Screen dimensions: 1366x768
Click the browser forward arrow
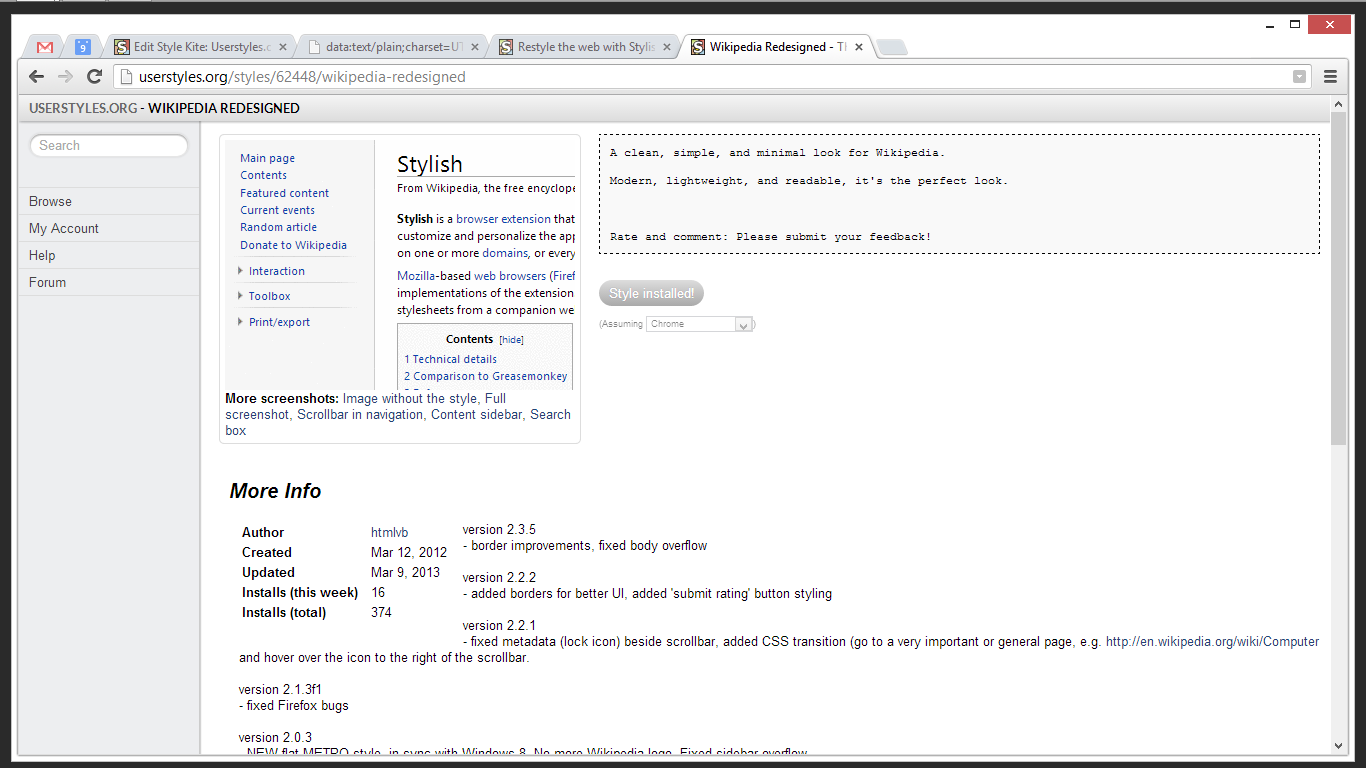65,77
